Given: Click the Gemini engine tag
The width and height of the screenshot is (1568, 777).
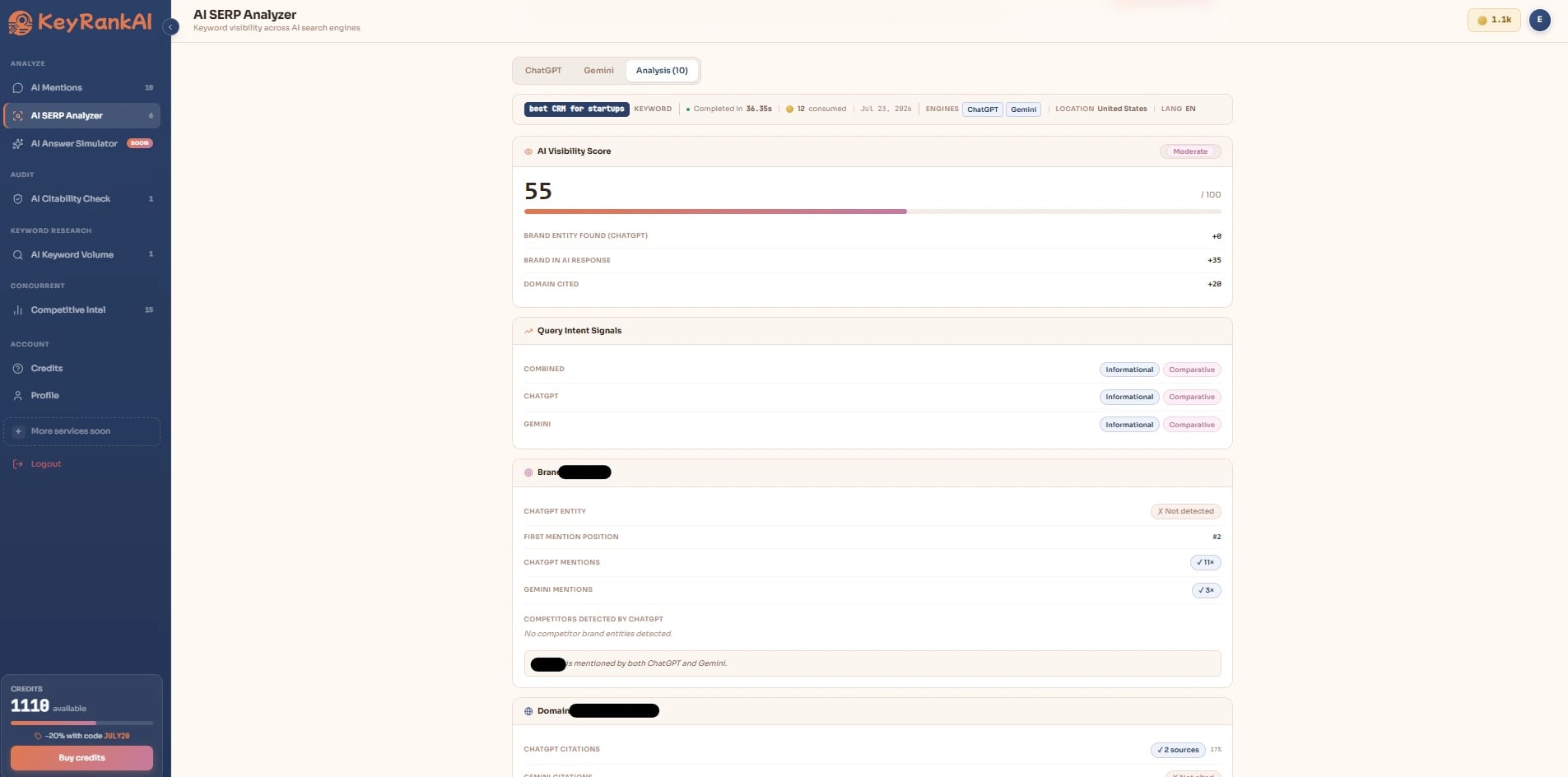Looking at the screenshot, I should point(1023,109).
